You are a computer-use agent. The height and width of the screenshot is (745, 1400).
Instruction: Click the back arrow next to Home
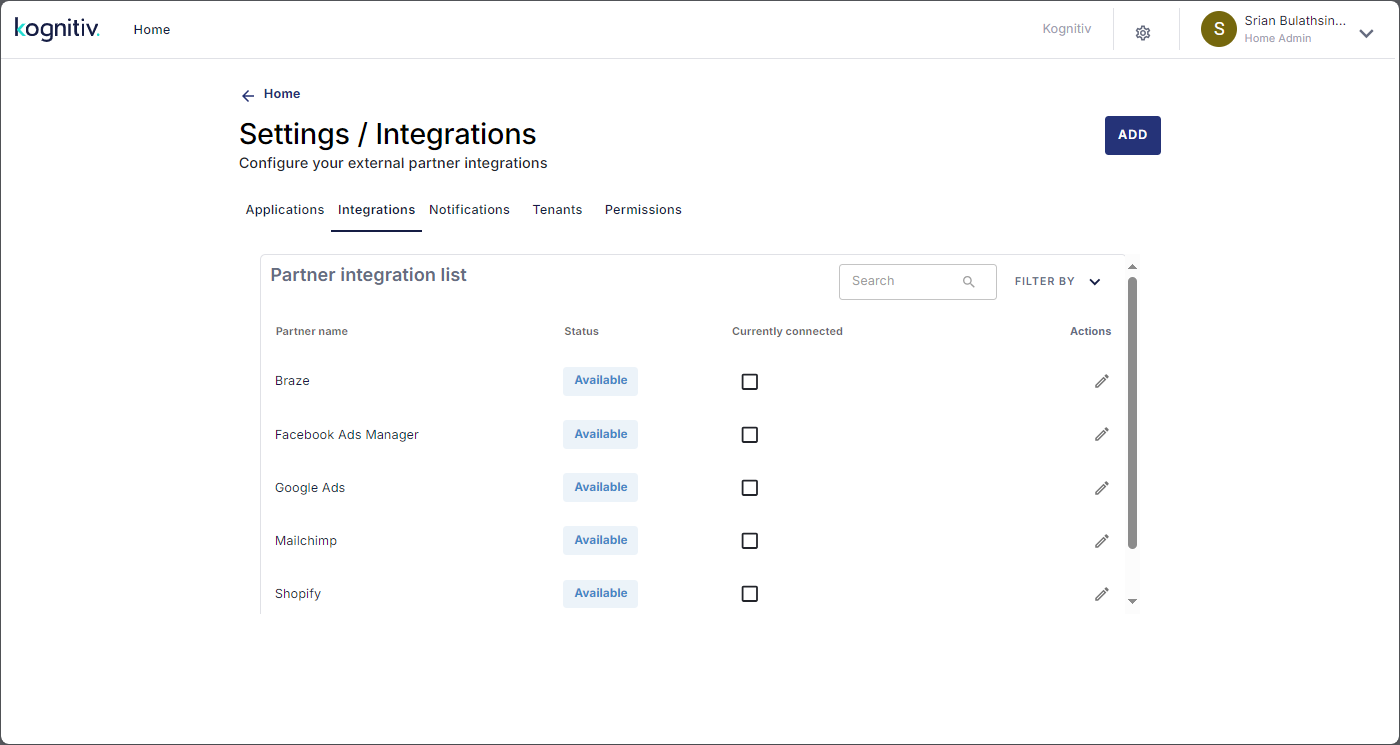pyautogui.click(x=248, y=95)
